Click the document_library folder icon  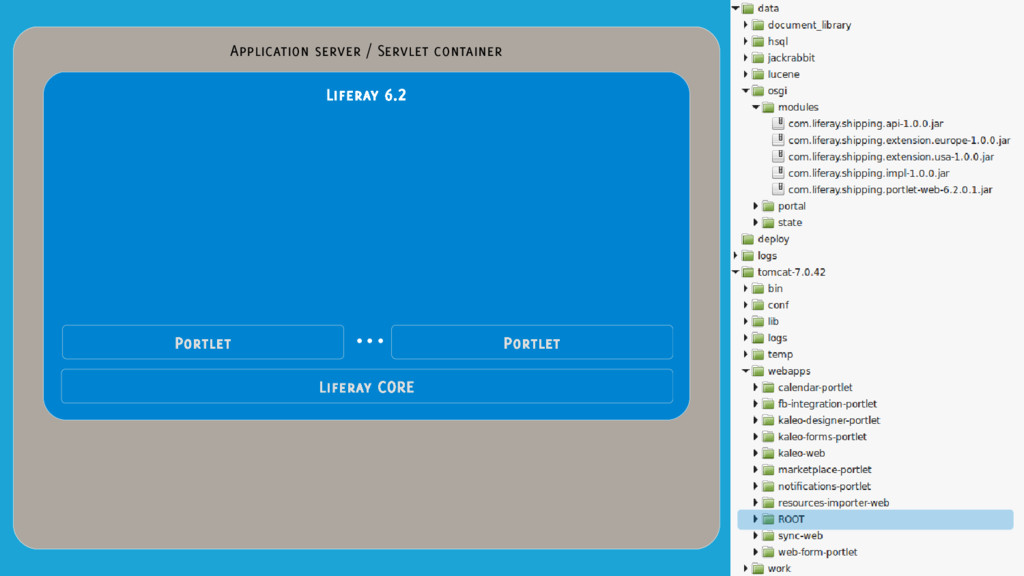[758, 25]
